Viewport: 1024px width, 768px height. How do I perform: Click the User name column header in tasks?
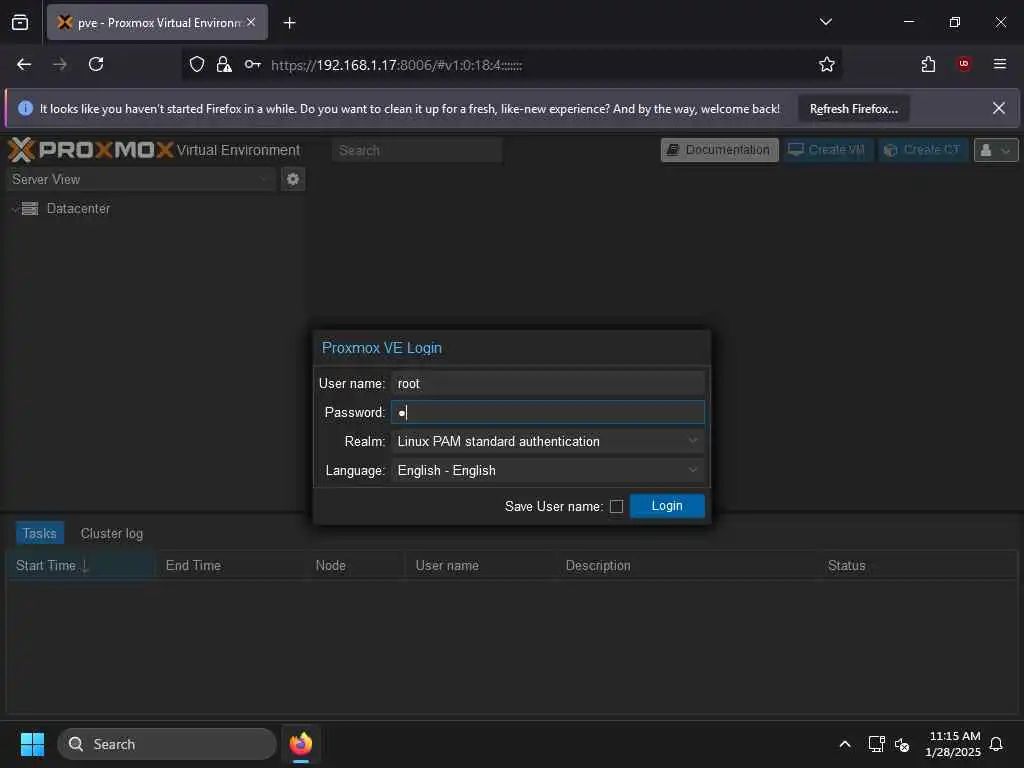point(481,566)
